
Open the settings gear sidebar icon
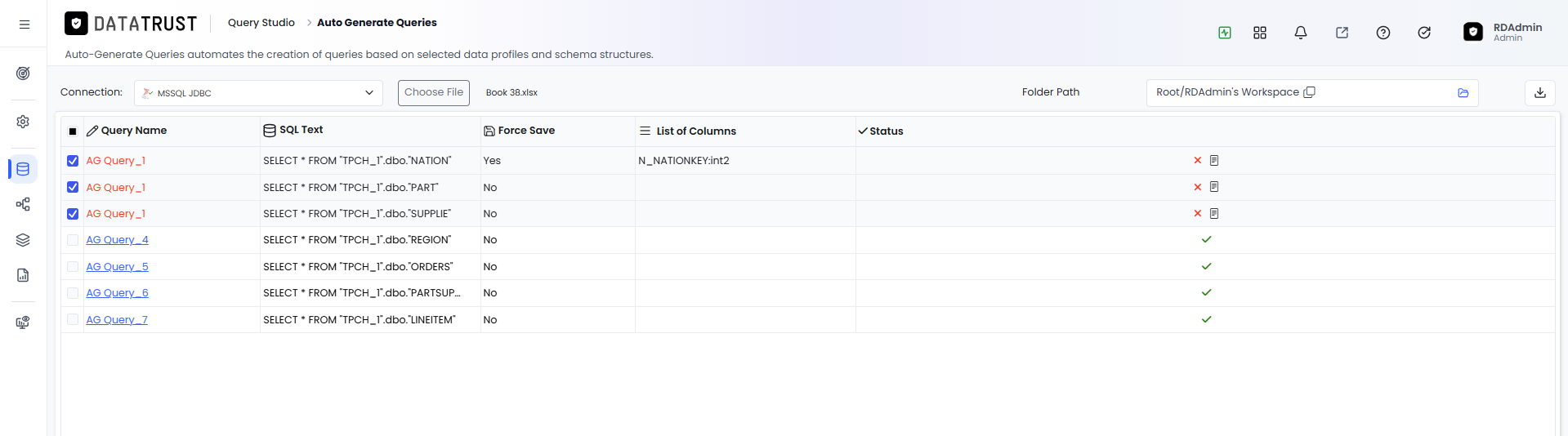point(23,122)
